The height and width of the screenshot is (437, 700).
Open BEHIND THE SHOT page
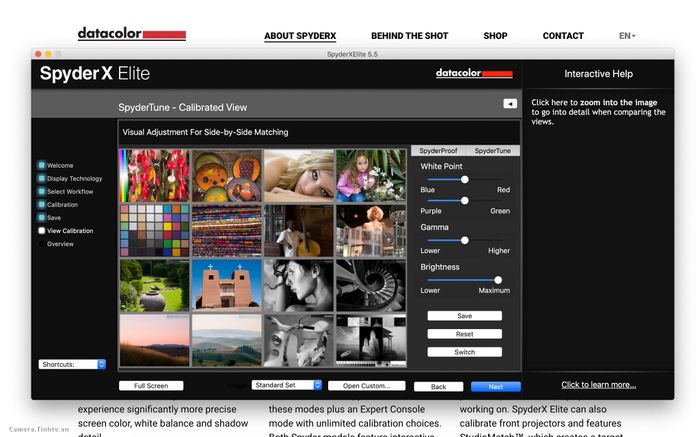pos(409,36)
